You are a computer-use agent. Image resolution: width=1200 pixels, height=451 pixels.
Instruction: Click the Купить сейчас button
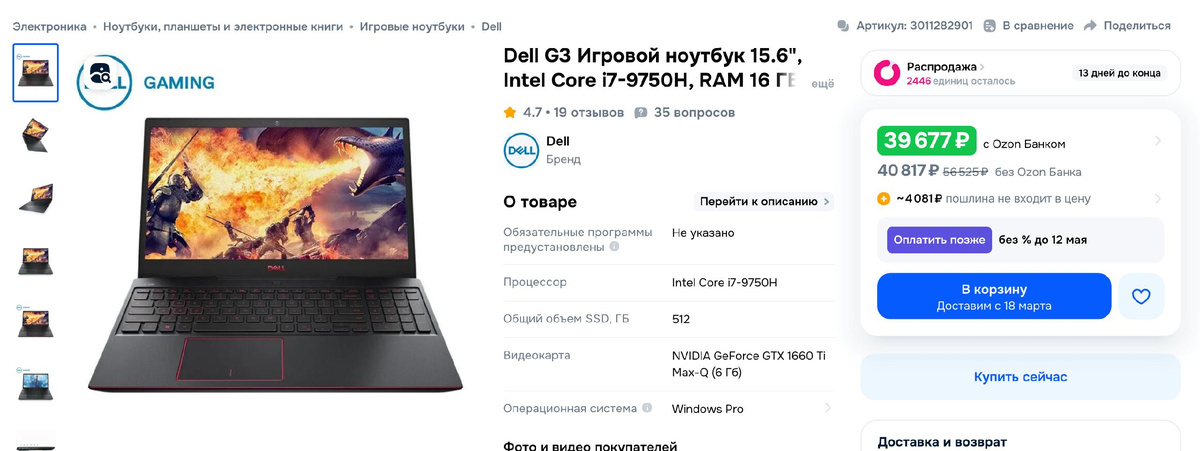pyautogui.click(x=1020, y=377)
